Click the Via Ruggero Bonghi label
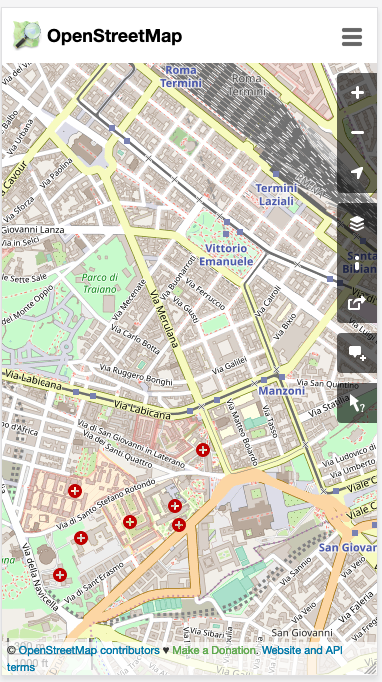The width and height of the screenshot is (382, 682). pyautogui.click(x=136, y=375)
